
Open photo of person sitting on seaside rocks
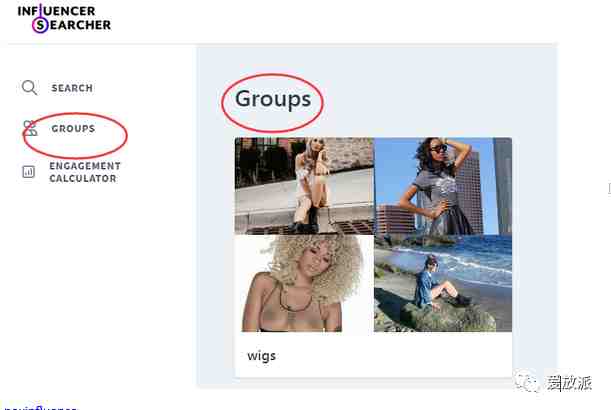point(443,283)
